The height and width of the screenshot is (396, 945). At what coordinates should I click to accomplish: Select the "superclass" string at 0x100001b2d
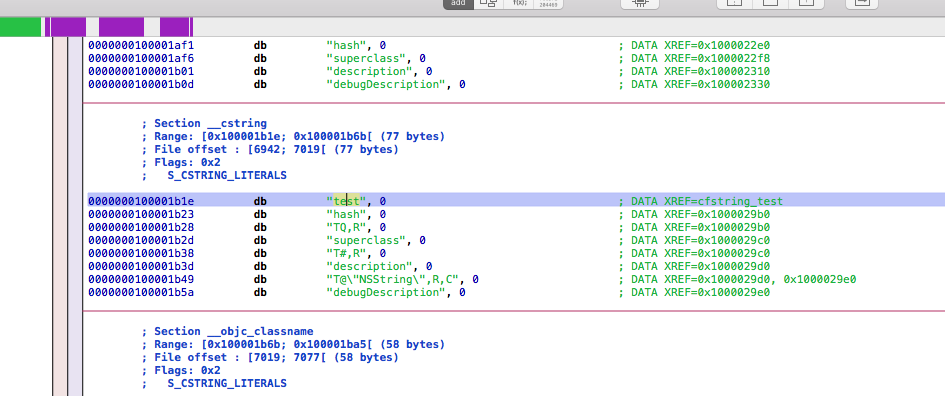pos(366,240)
